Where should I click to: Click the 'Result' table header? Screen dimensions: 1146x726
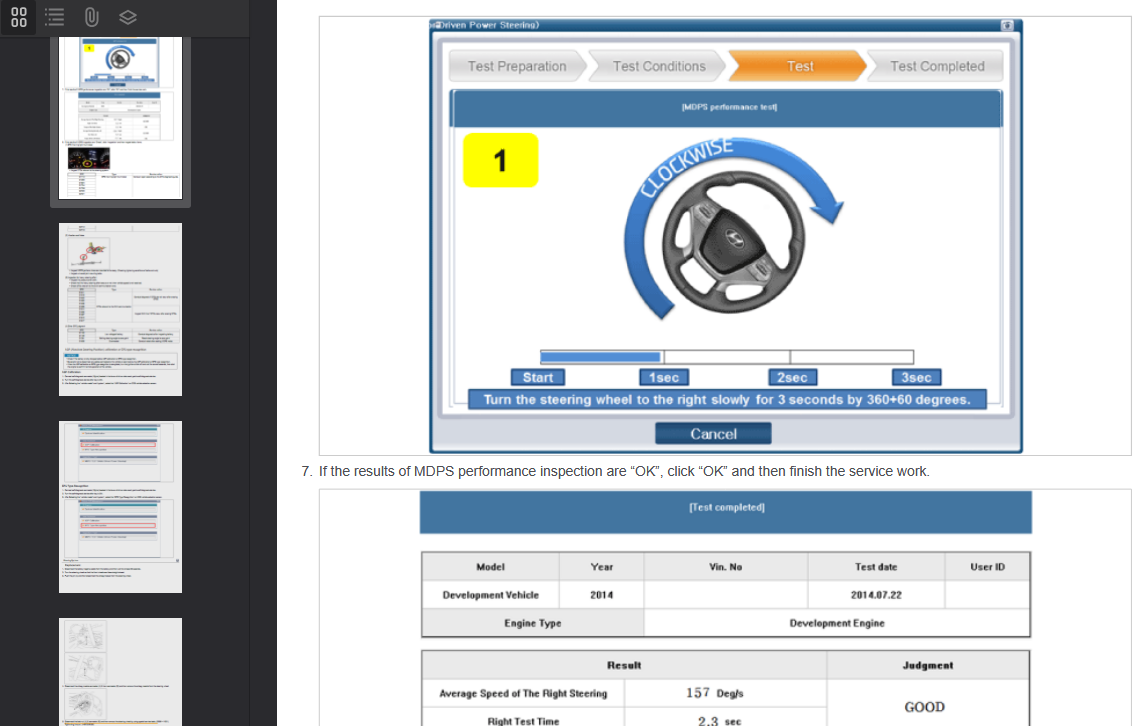coord(624,665)
